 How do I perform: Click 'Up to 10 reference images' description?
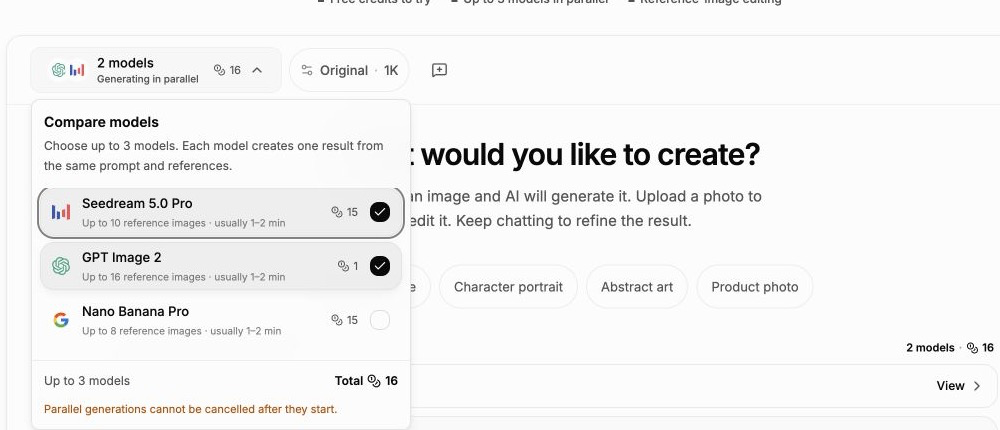tap(143, 223)
